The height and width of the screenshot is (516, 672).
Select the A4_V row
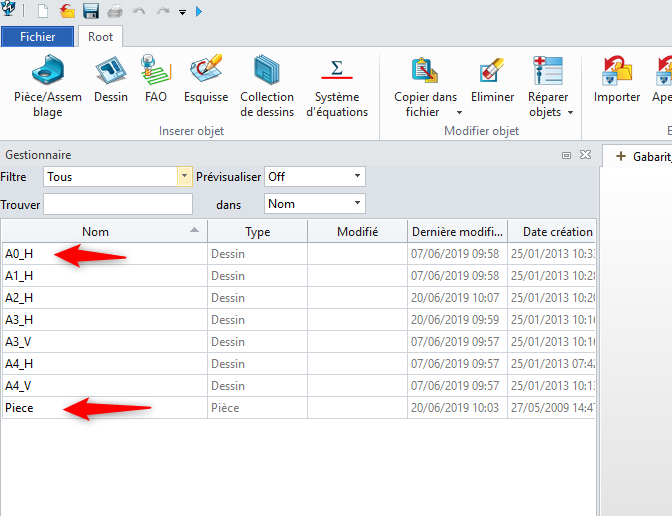(299, 386)
